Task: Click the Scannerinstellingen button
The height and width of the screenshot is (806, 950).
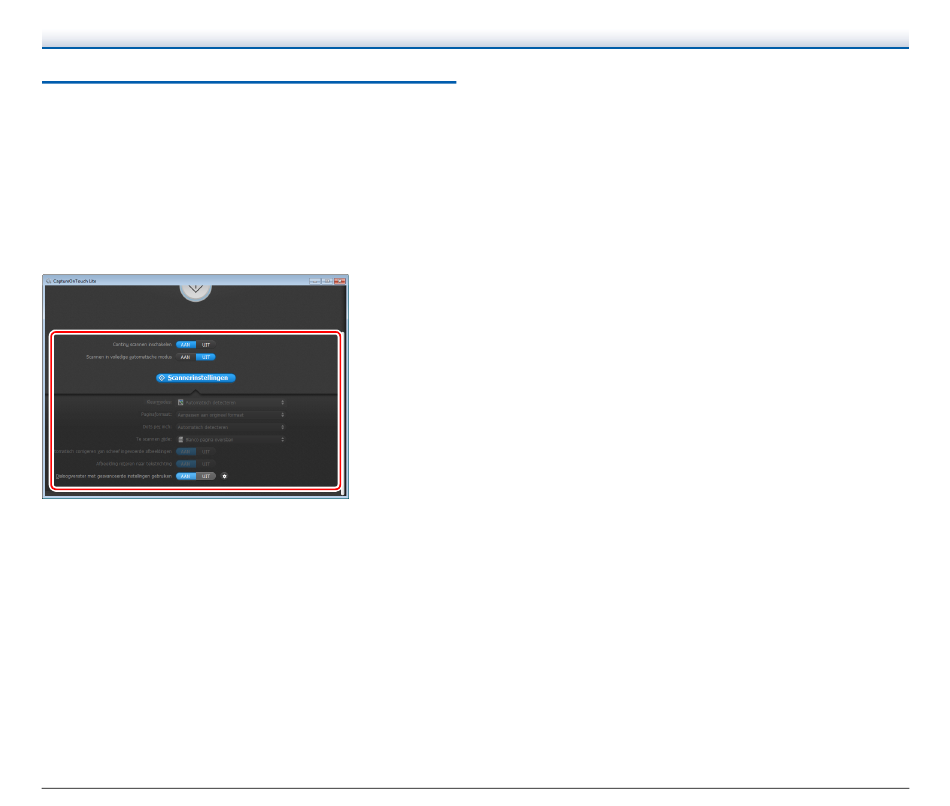Action: click(196, 378)
